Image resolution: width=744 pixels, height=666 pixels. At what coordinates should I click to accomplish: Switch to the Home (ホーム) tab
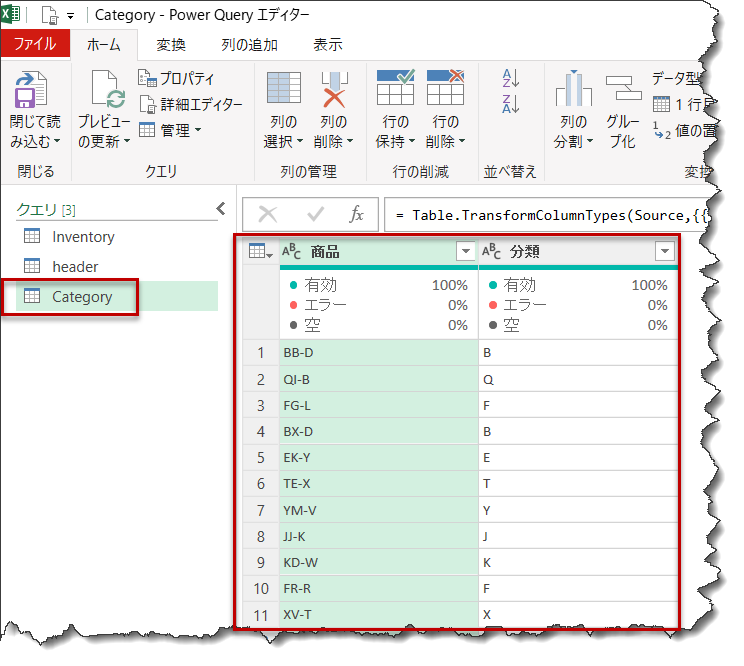point(104,45)
